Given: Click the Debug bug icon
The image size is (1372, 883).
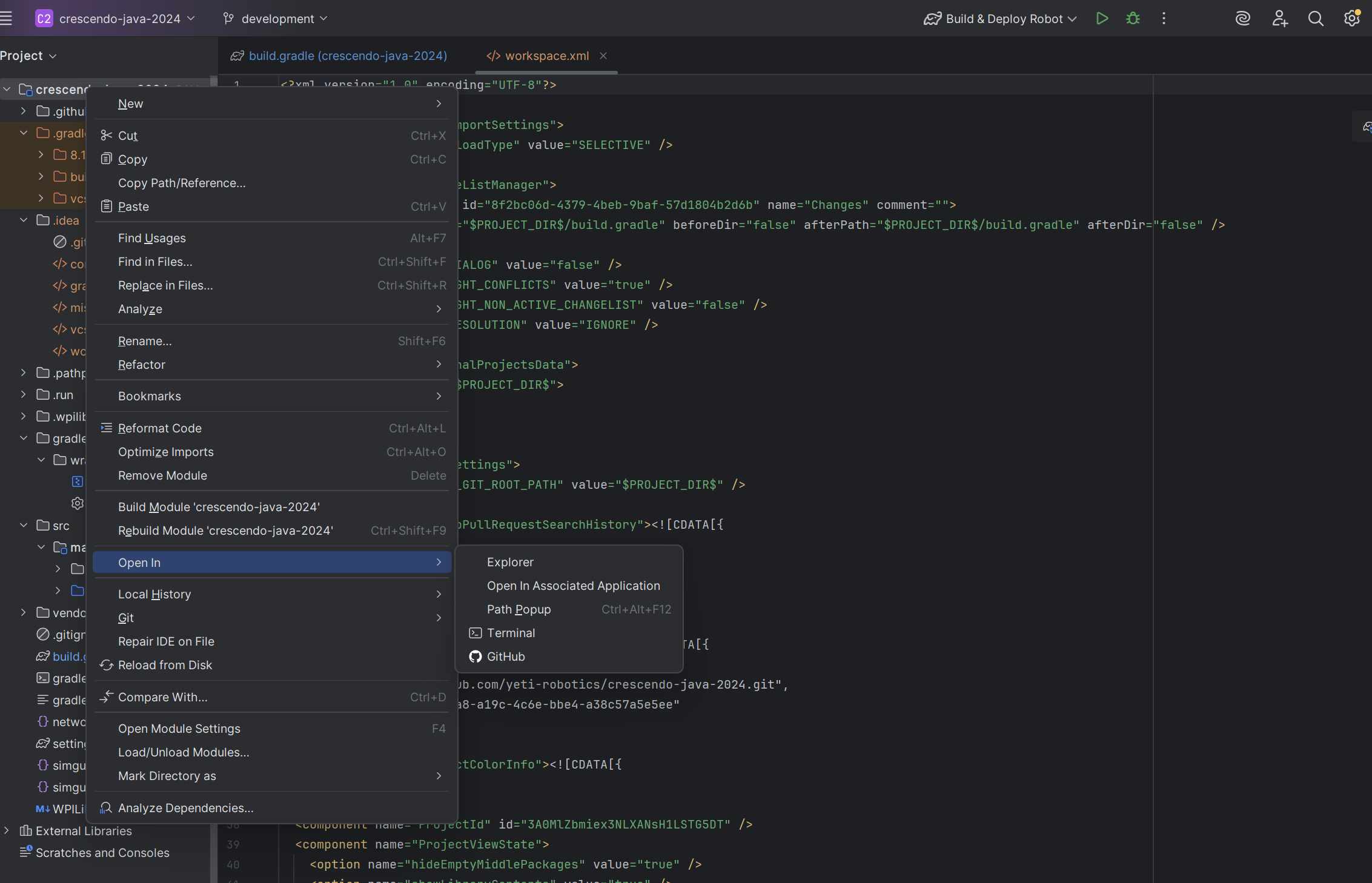Looking at the screenshot, I should (x=1133, y=19).
